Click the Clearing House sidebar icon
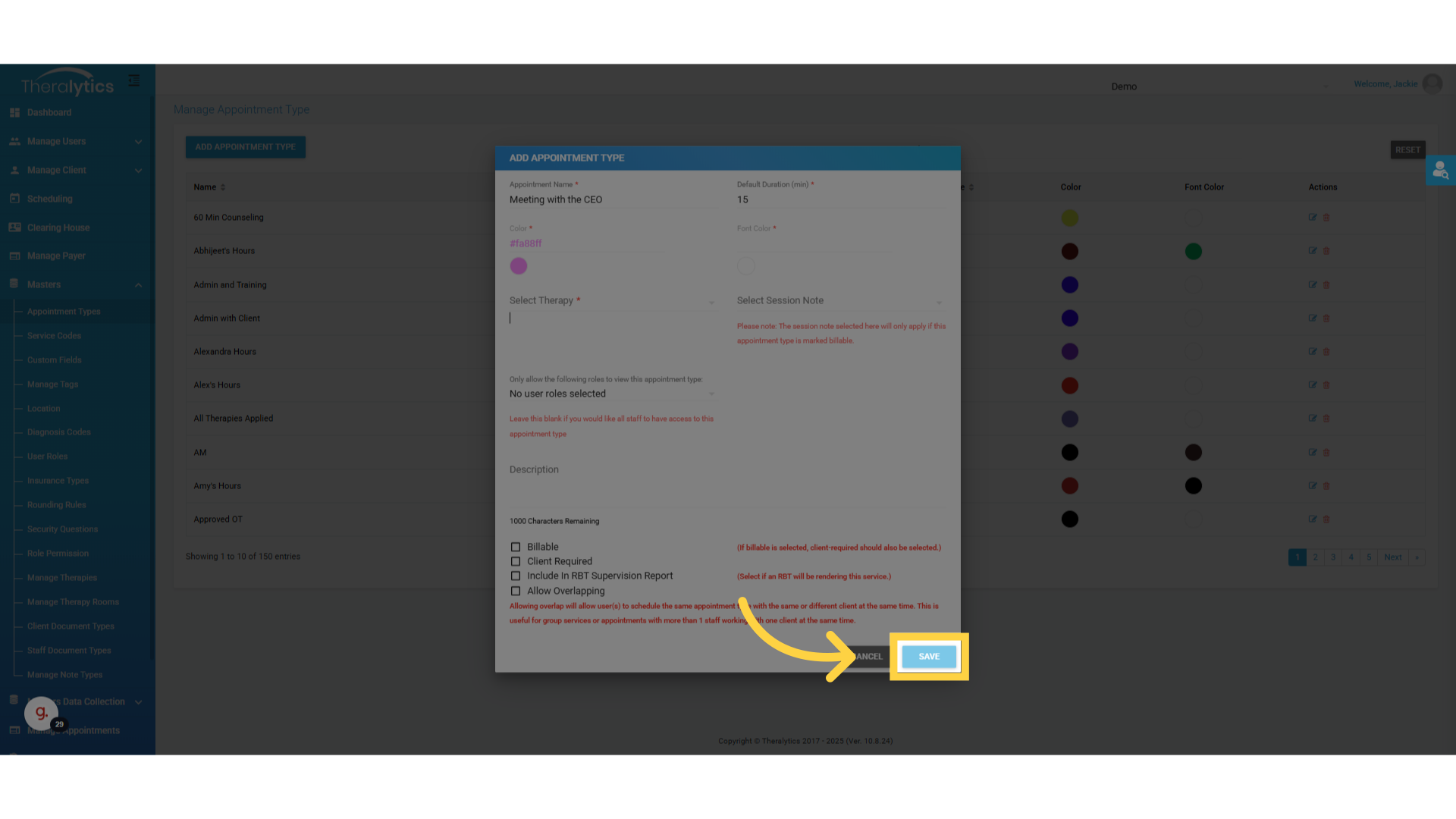Screen dimensions: 1456x819 point(14,227)
